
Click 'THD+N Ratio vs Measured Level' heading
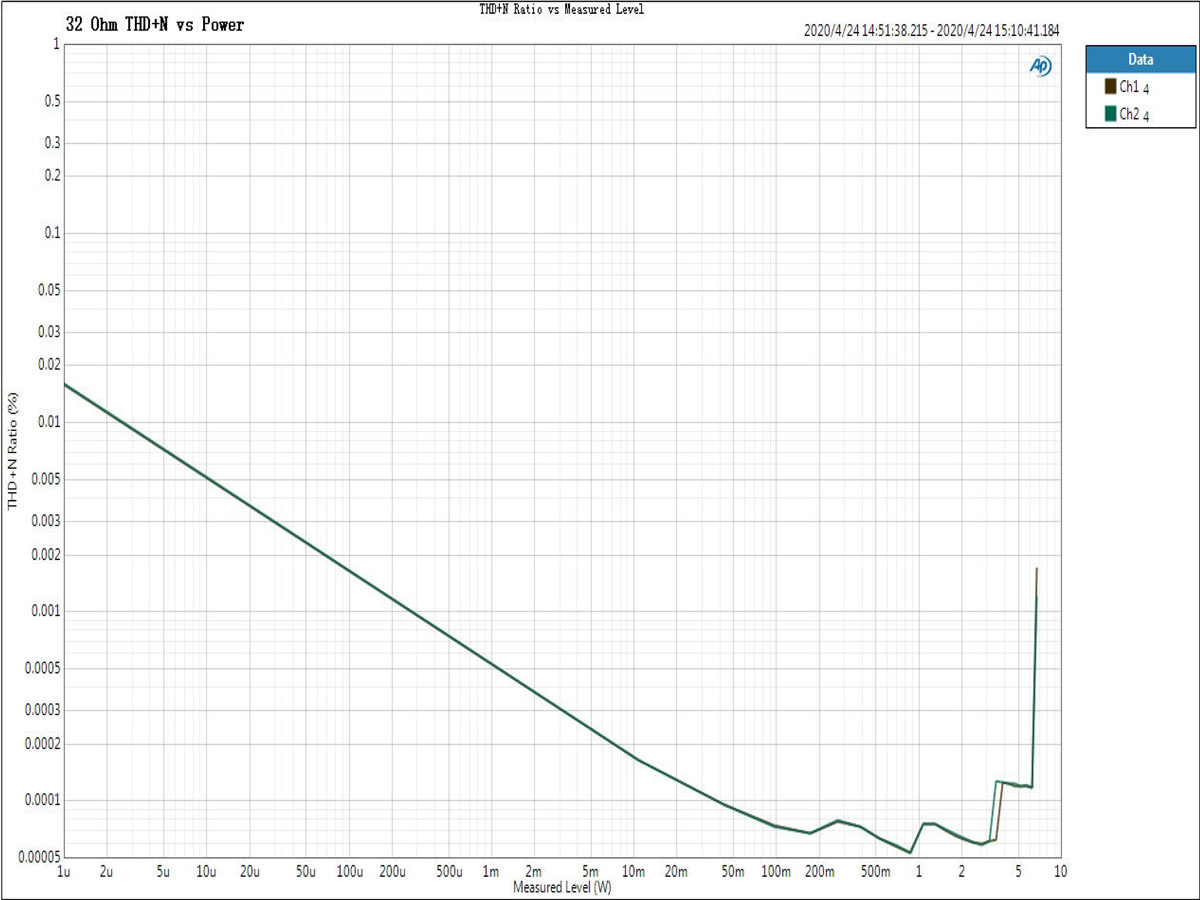(x=562, y=9)
